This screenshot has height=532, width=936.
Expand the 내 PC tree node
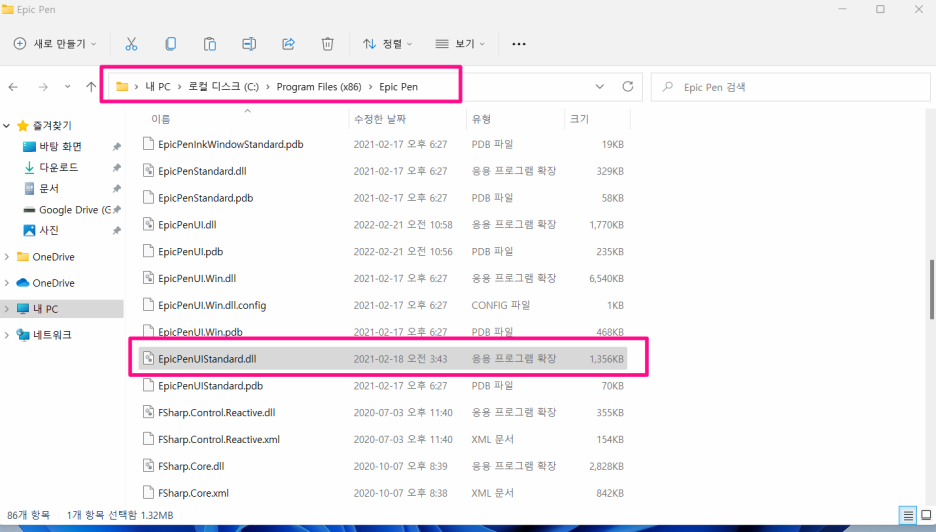(x=7, y=309)
